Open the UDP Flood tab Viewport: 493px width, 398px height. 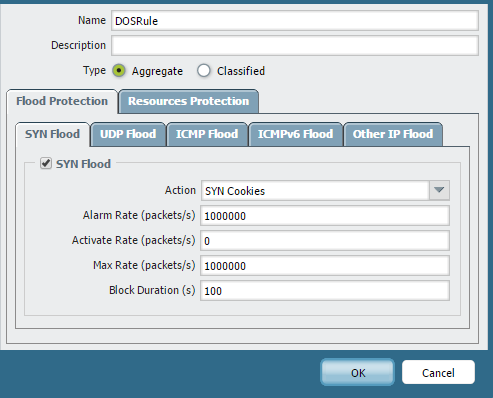128,134
